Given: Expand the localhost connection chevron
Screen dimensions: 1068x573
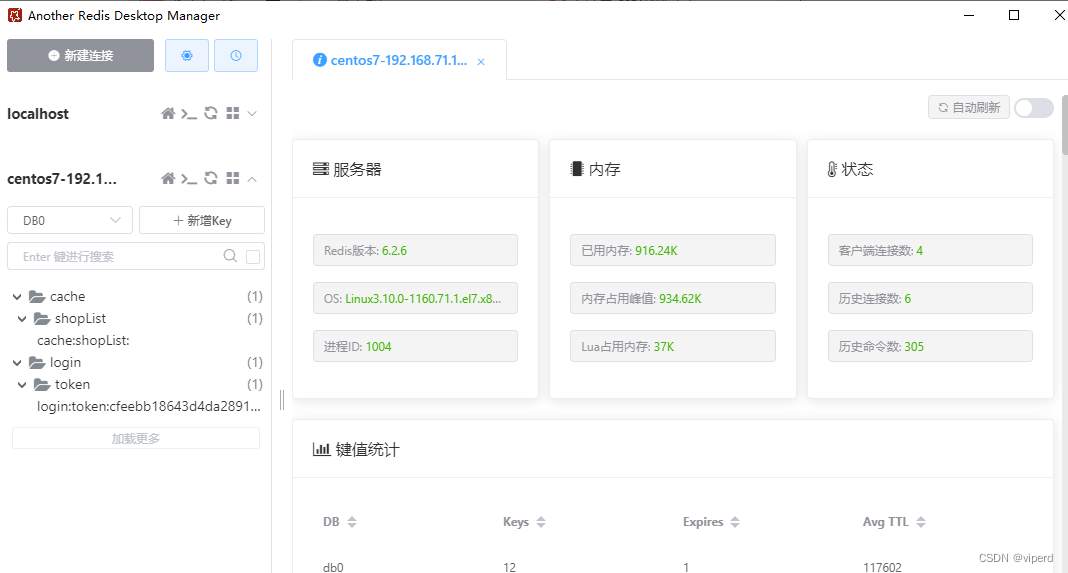Looking at the screenshot, I should click(x=252, y=113).
